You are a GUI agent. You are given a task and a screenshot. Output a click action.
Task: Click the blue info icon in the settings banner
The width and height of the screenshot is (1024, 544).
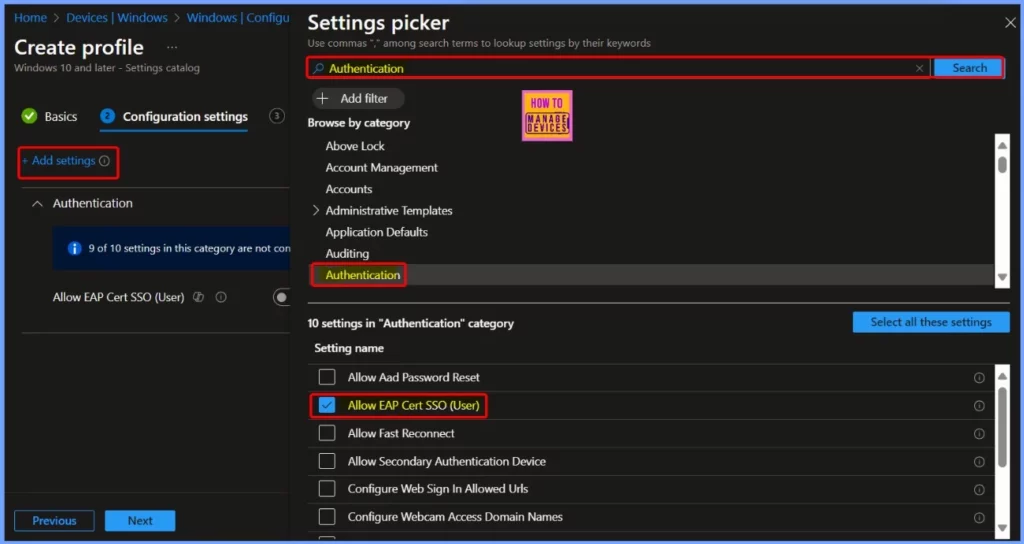point(74,248)
